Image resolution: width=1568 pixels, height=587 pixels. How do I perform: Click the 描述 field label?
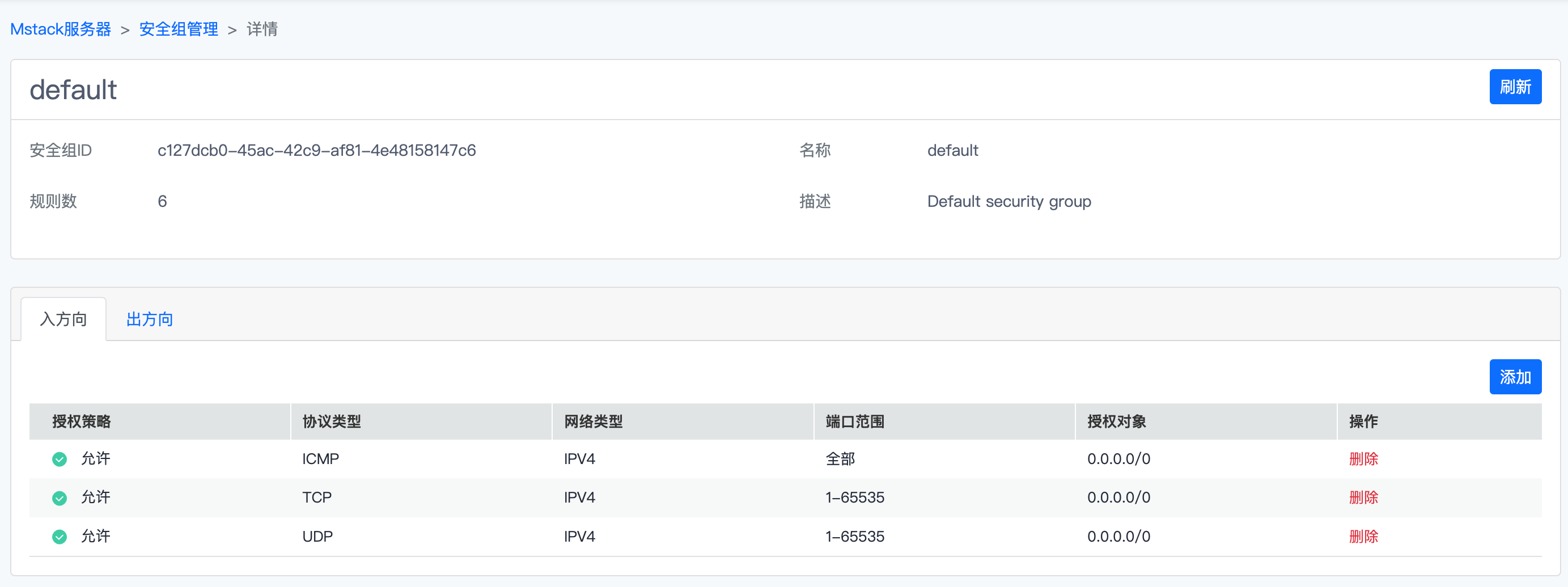click(815, 201)
